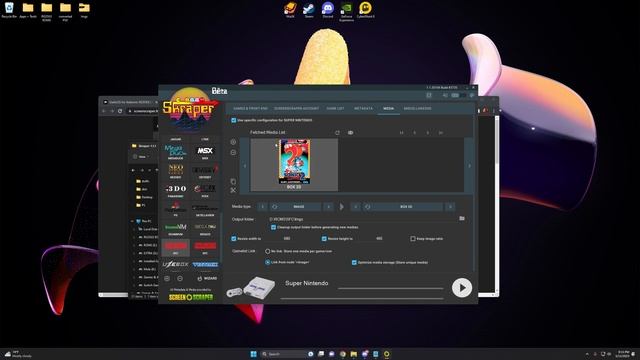This screenshot has width=640, height=360.
Task: Click the copy media icon
Action: click(233, 181)
